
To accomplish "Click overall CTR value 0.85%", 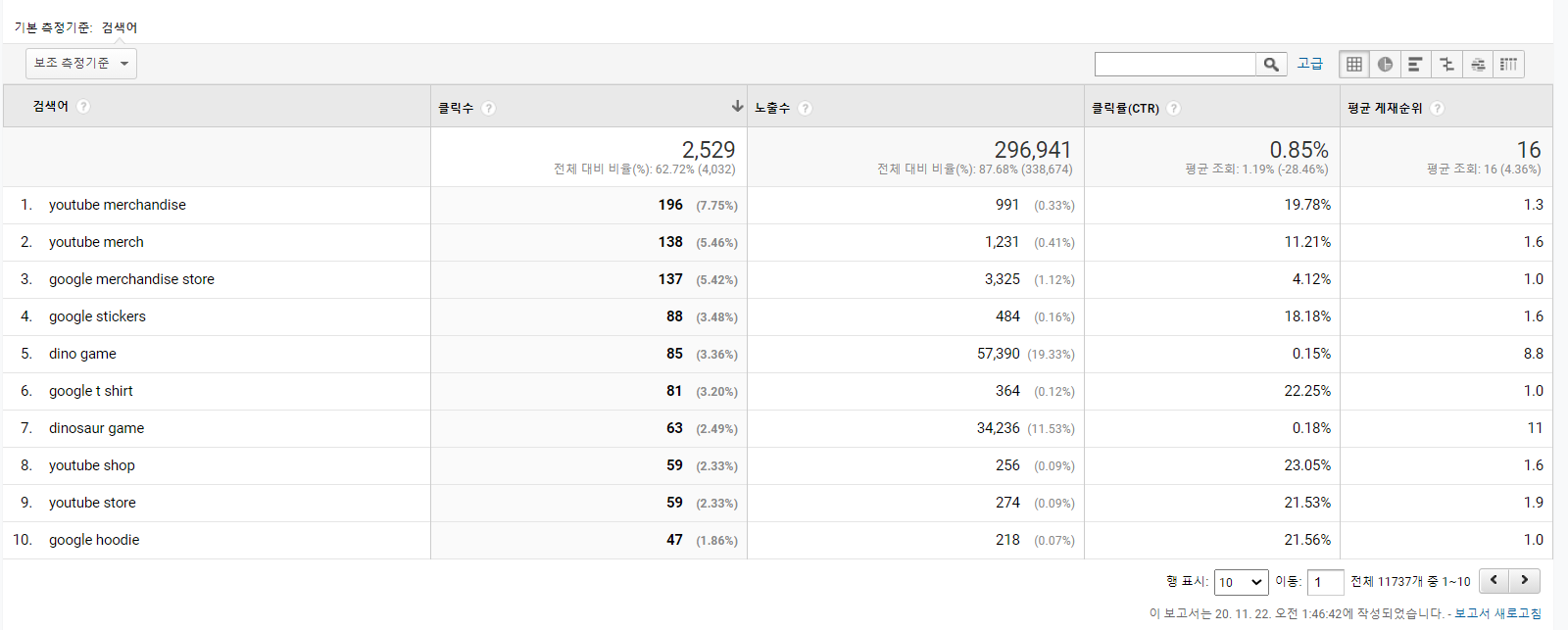I will [1299, 150].
